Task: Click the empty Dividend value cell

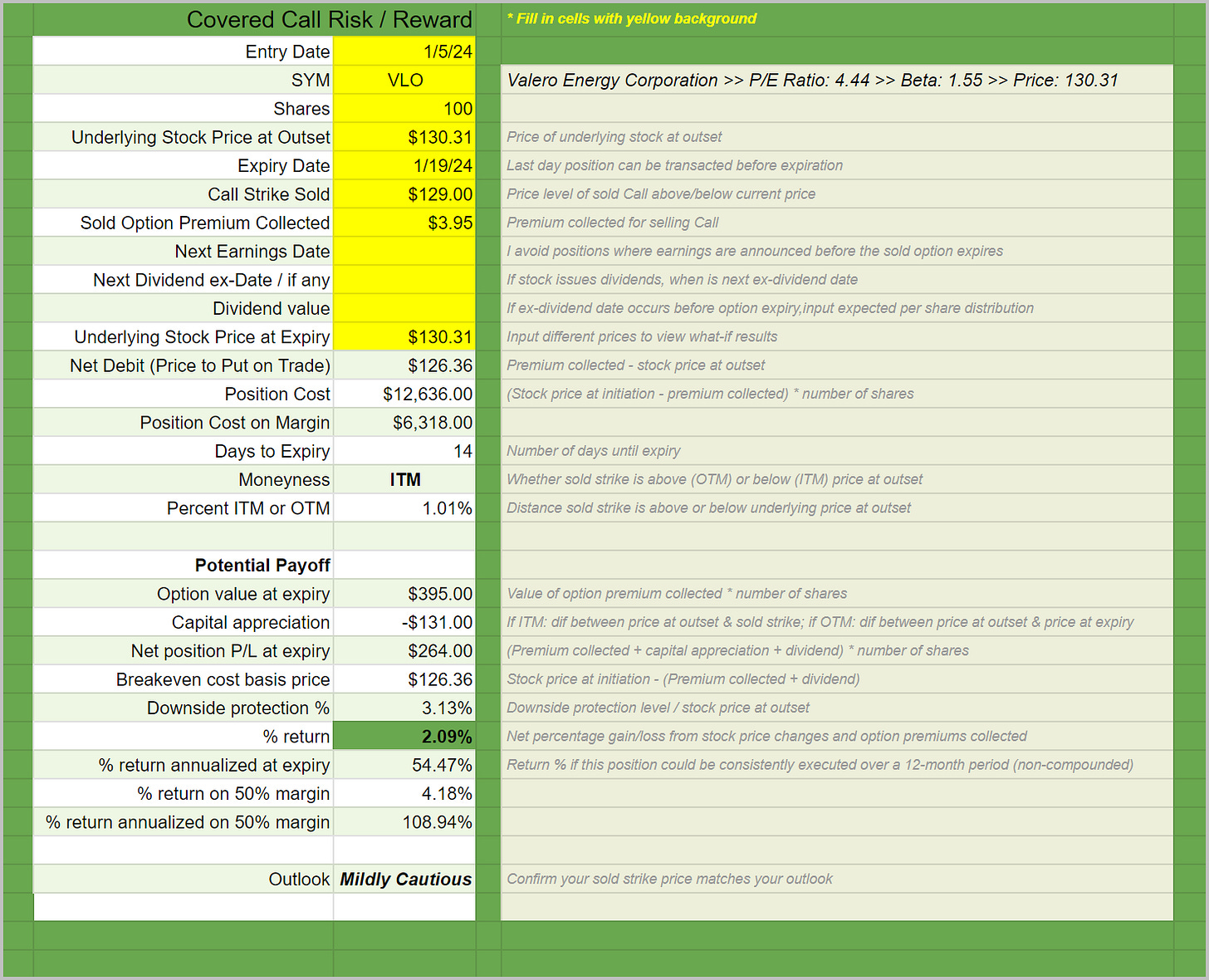Action: [x=404, y=308]
